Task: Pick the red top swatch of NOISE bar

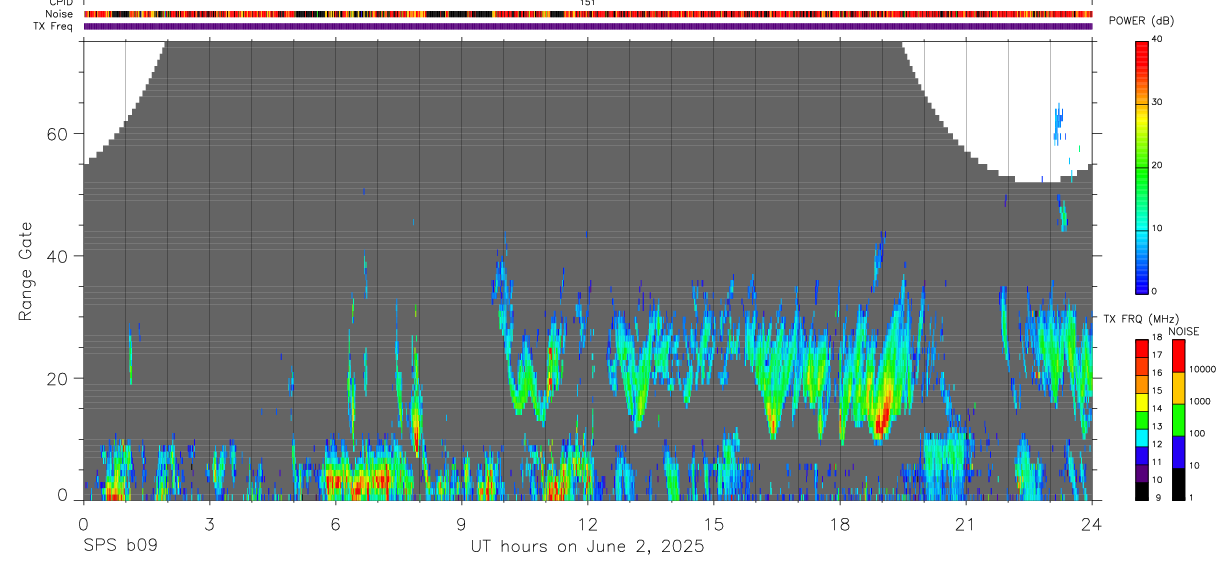Action: click(x=1178, y=356)
